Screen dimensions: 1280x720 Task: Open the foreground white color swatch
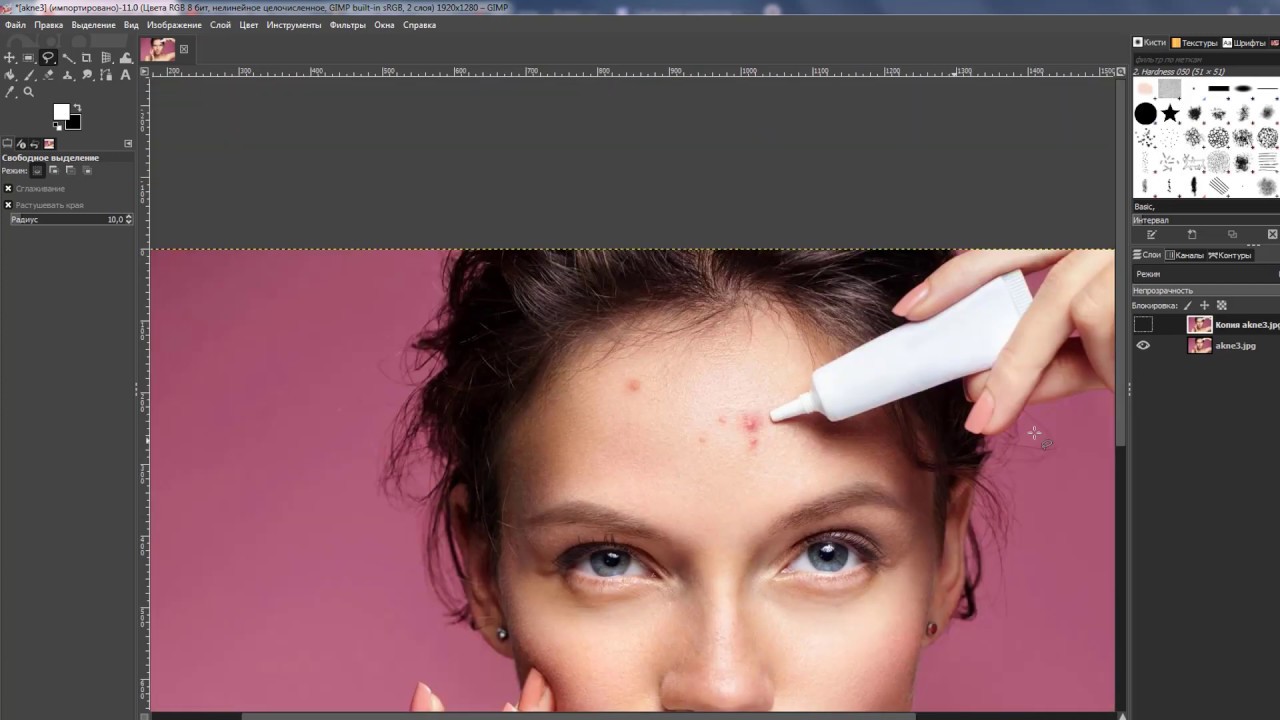coord(60,110)
